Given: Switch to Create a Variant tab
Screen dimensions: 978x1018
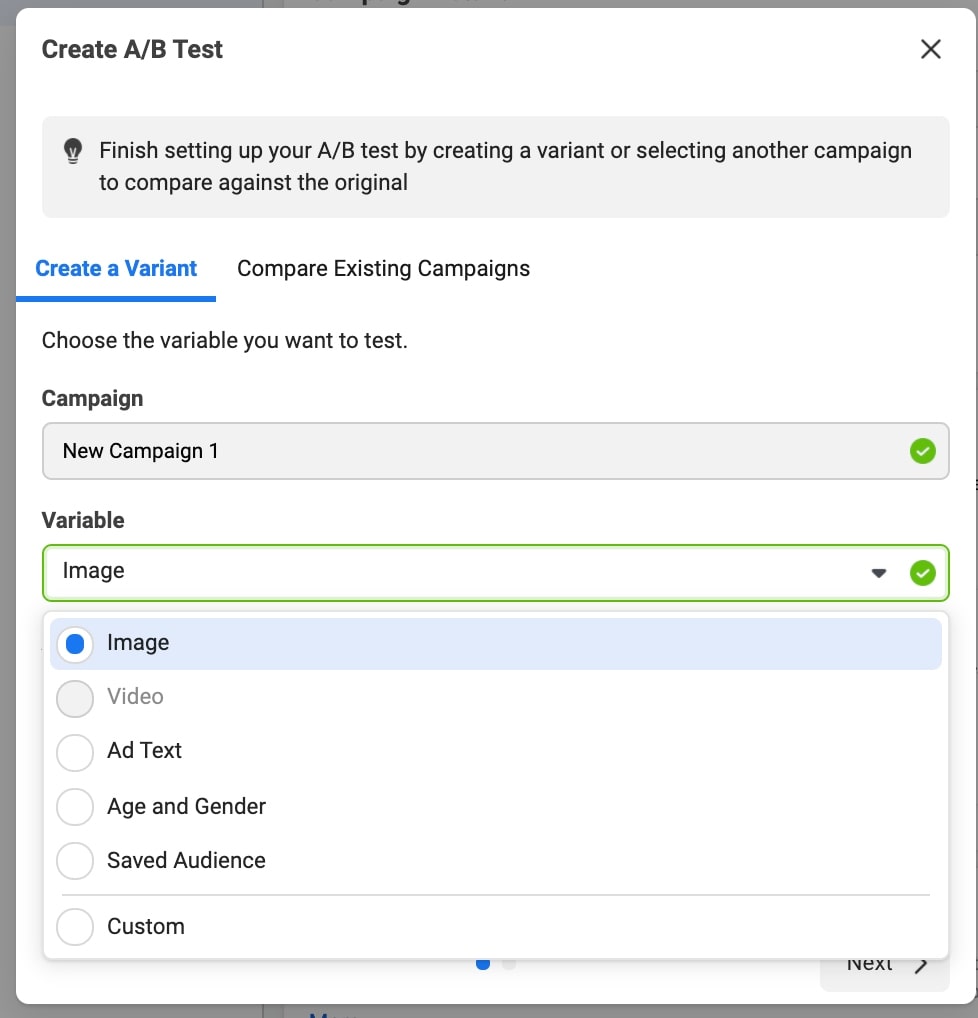Looking at the screenshot, I should coord(116,269).
